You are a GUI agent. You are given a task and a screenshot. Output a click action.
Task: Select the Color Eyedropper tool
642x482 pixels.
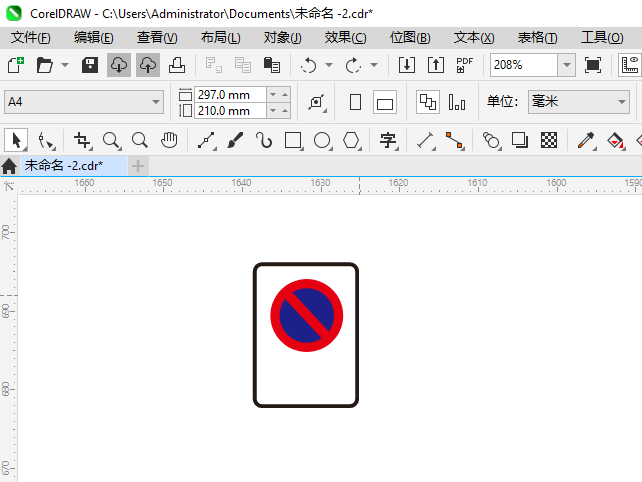pos(586,140)
